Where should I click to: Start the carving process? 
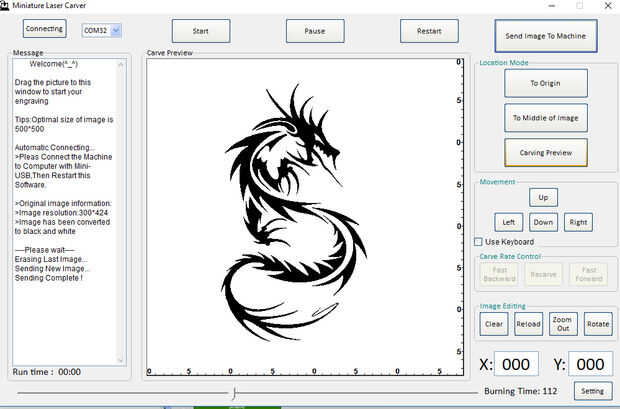[201, 31]
